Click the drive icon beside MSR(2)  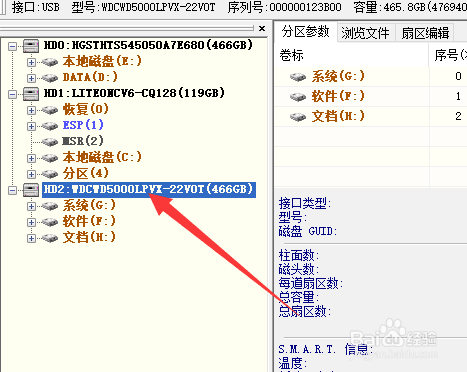[50, 142]
